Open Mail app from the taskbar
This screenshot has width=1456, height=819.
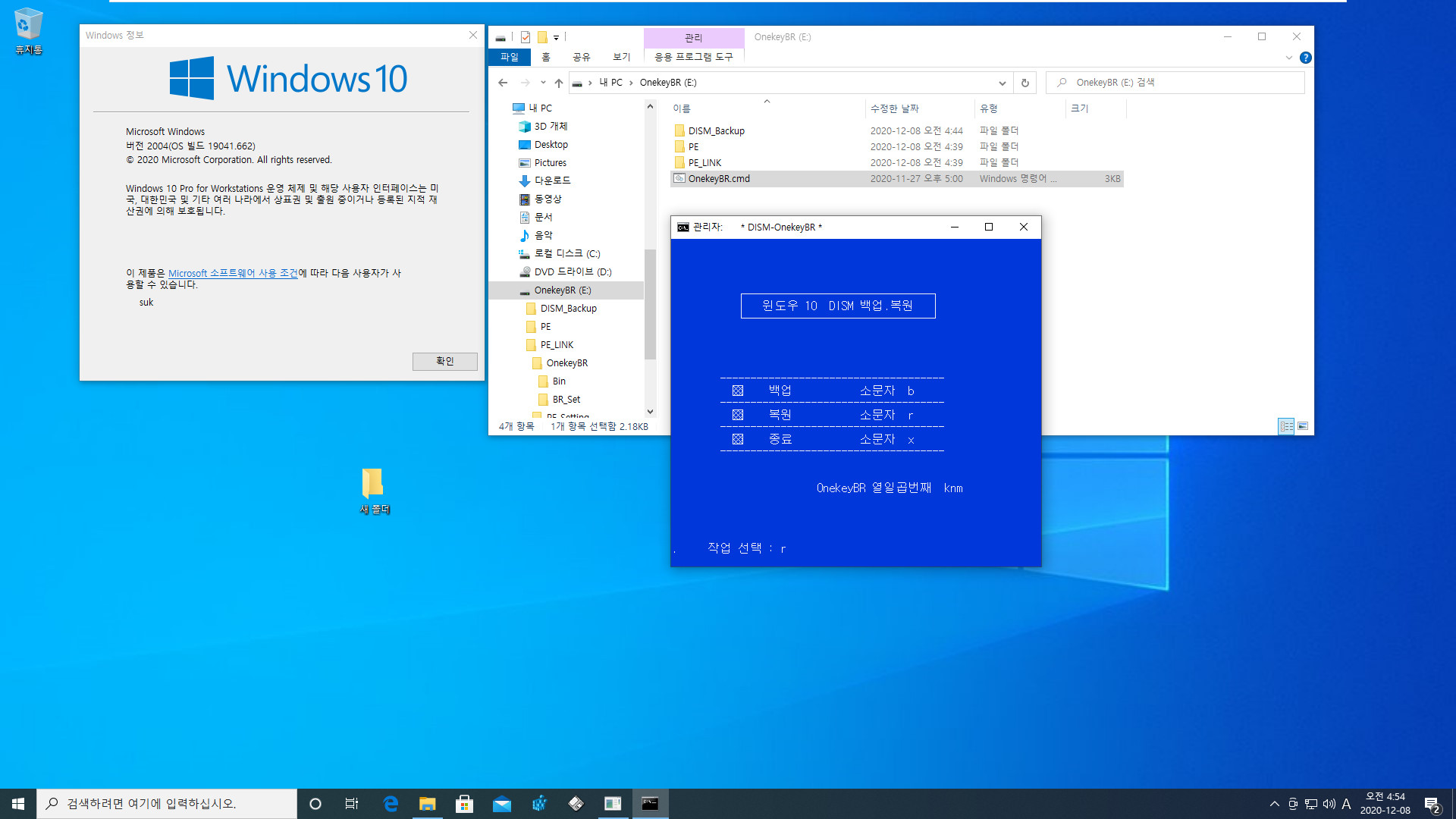pos(501,804)
